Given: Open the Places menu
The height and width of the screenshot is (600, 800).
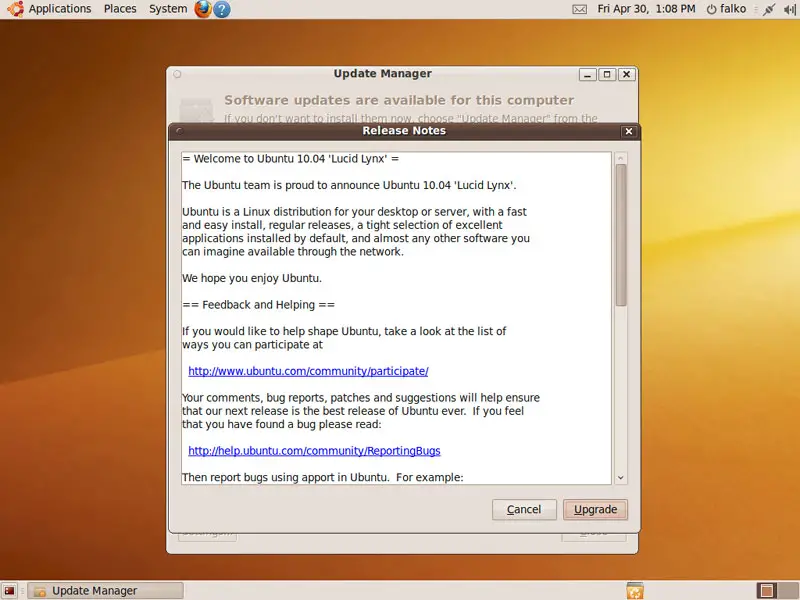Looking at the screenshot, I should click(120, 9).
